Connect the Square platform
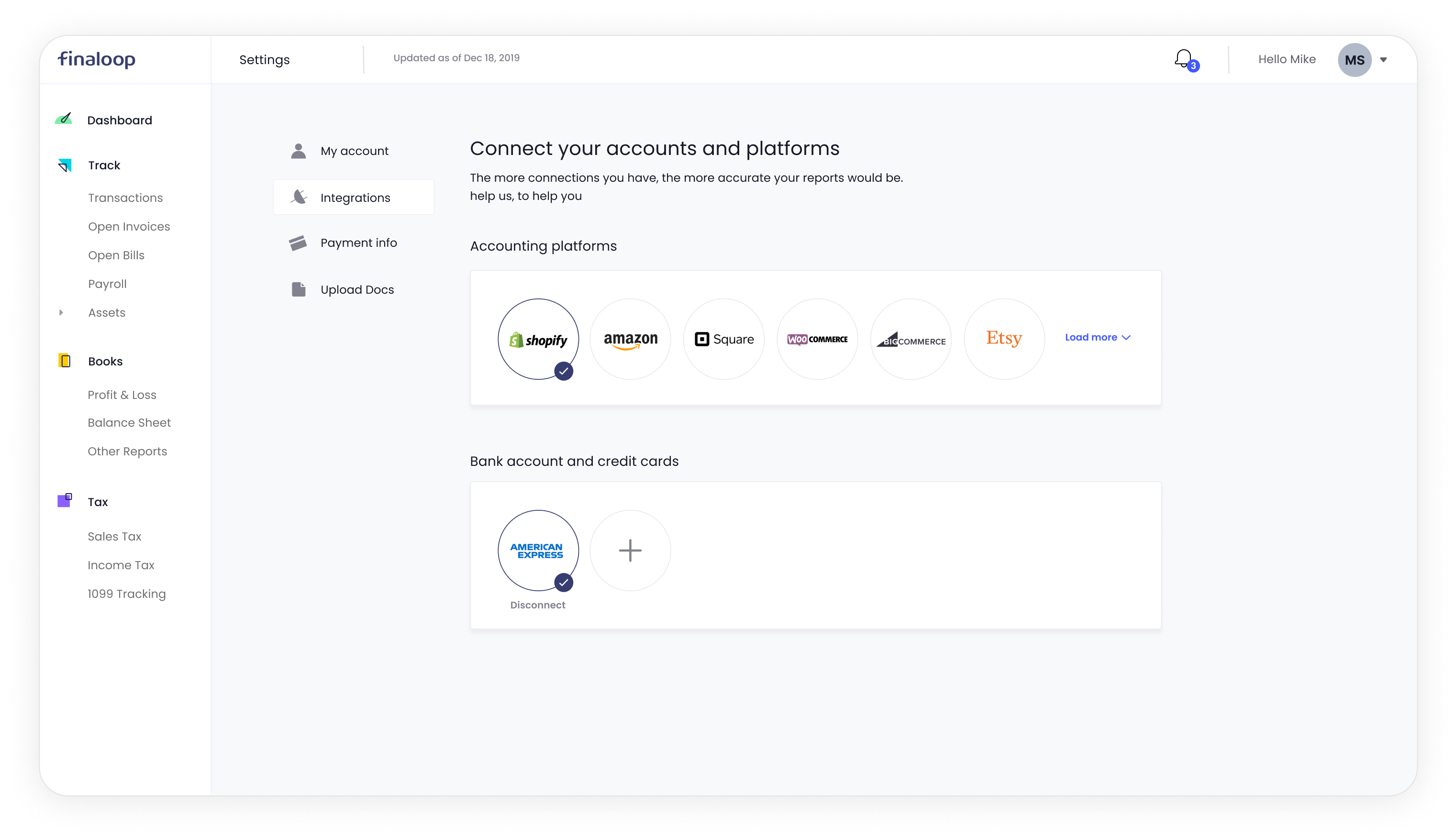The height and width of the screenshot is (838, 1456). [x=723, y=339]
